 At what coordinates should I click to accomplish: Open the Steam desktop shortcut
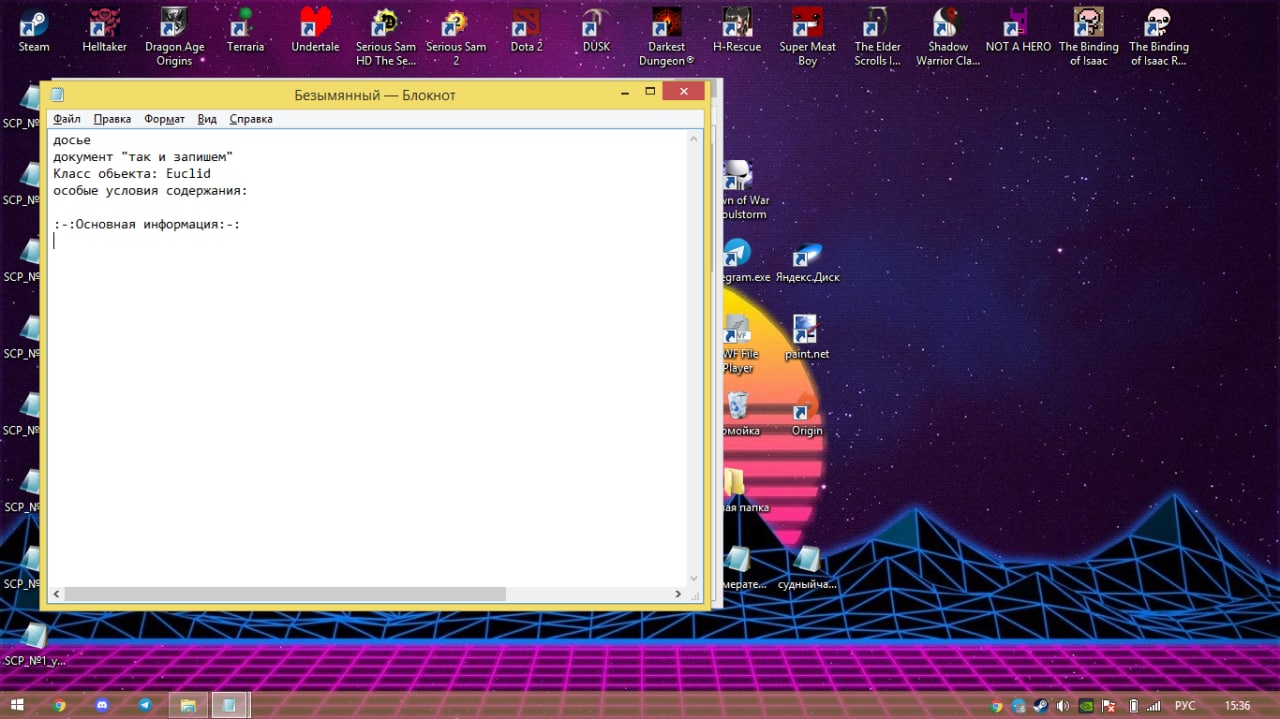click(33, 30)
